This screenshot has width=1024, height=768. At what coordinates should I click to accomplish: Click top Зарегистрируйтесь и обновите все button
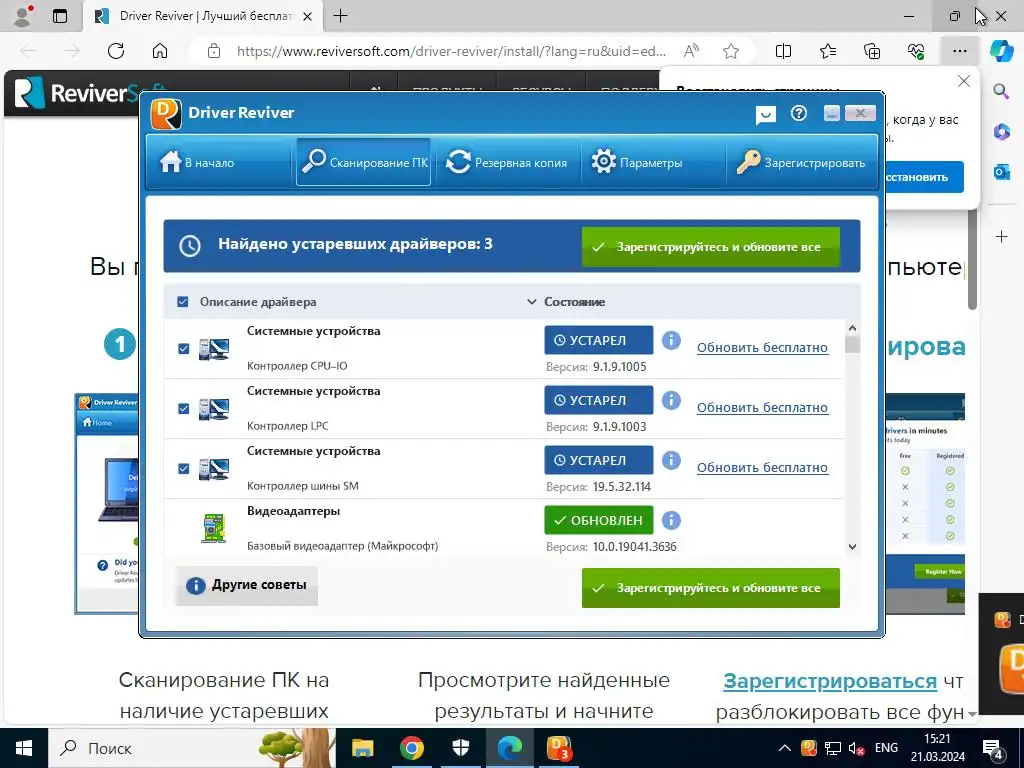coord(711,247)
